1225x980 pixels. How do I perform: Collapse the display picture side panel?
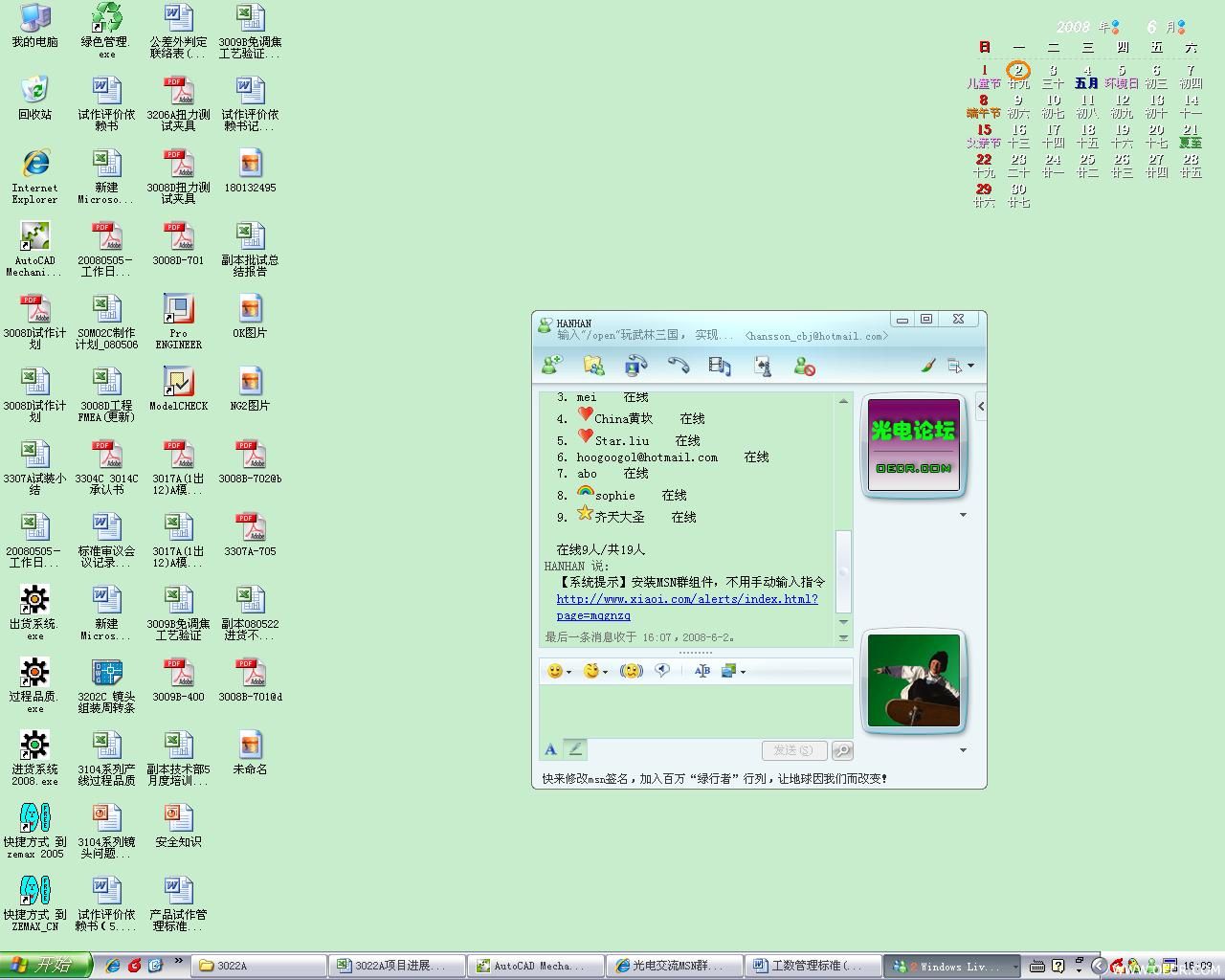[x=981, y=407]
